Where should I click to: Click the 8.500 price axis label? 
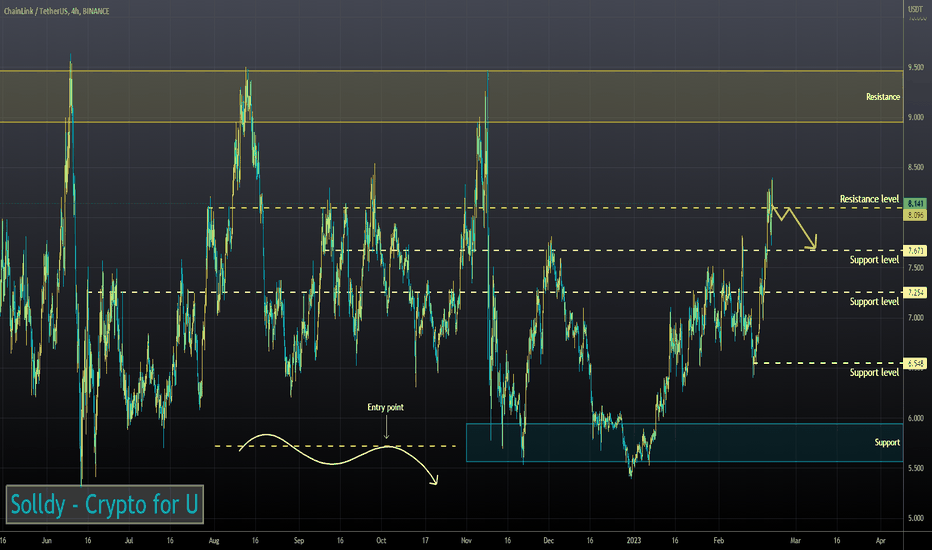click(915, 168)
